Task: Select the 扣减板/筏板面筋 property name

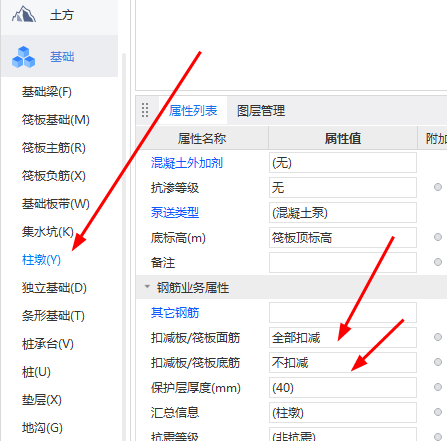Action: pos(195,338)
